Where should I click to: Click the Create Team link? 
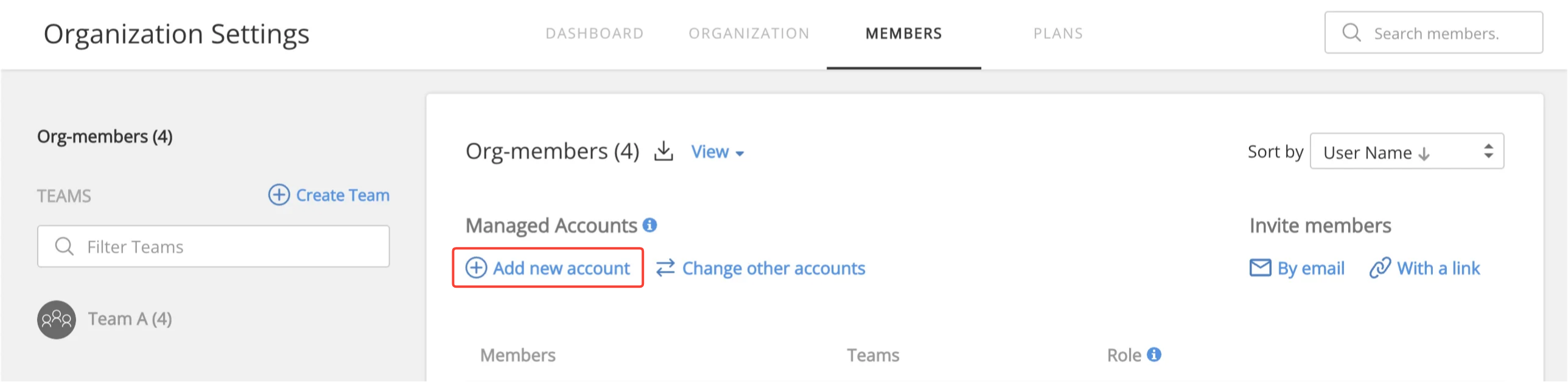coord(342,195)
